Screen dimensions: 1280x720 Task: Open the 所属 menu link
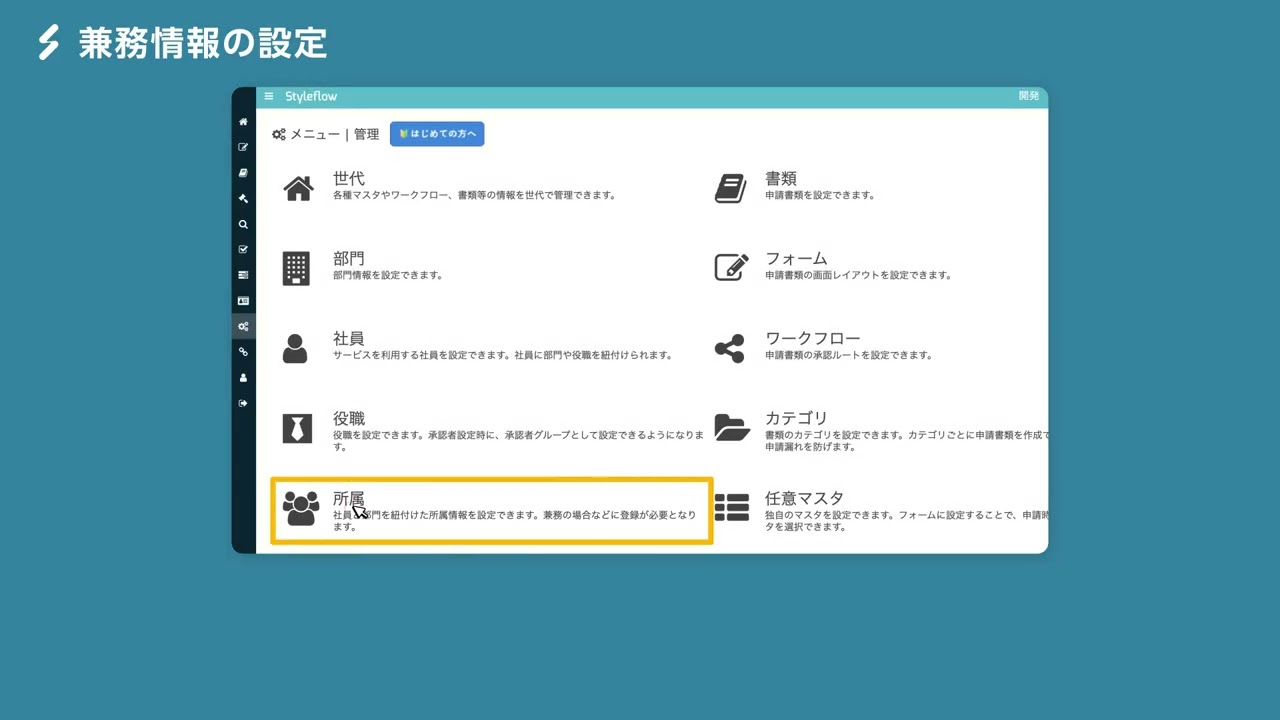click(349, 499)
